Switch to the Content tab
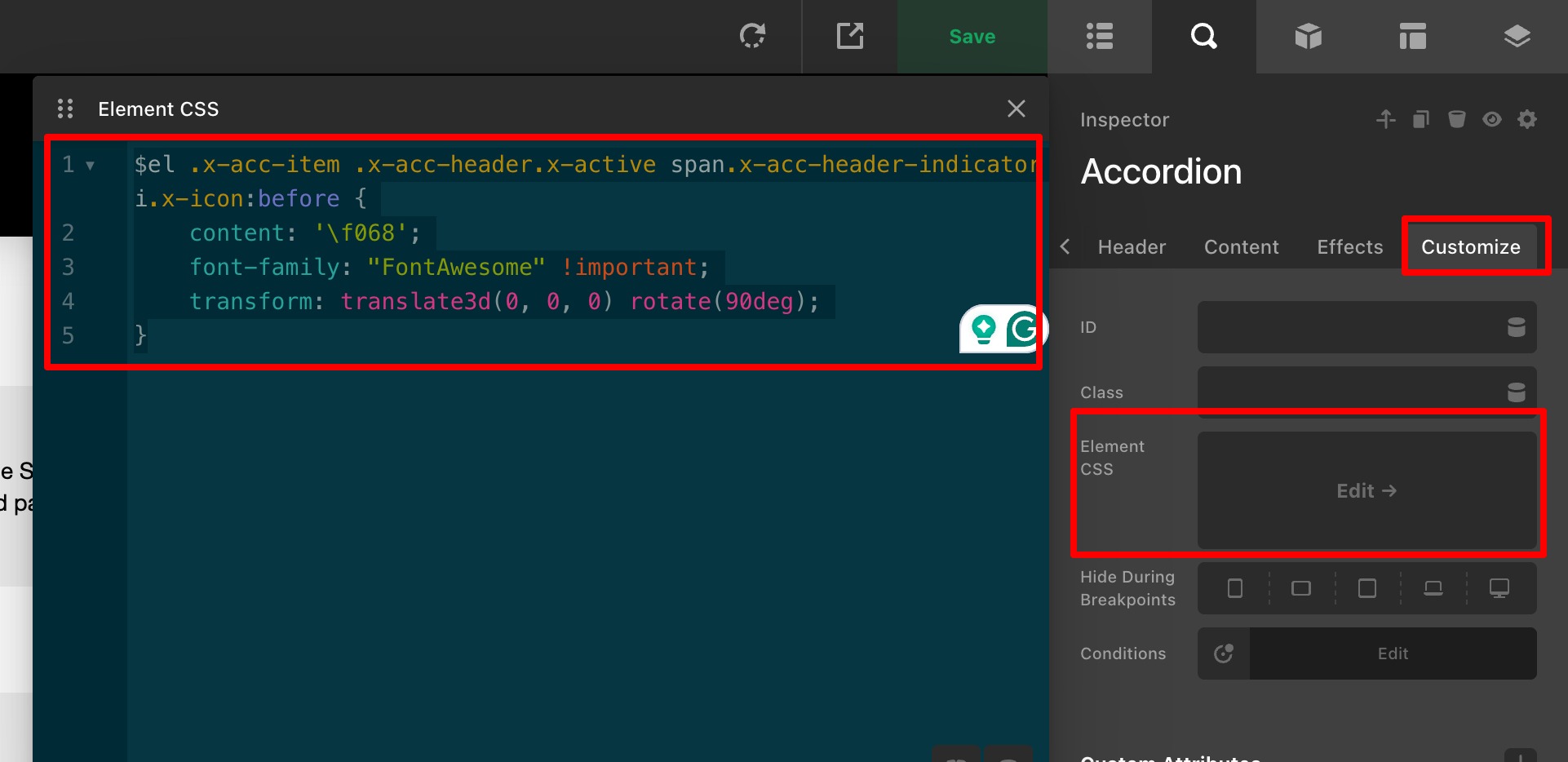Viewport: 1568px width, 762px height. pos(1241,247)
